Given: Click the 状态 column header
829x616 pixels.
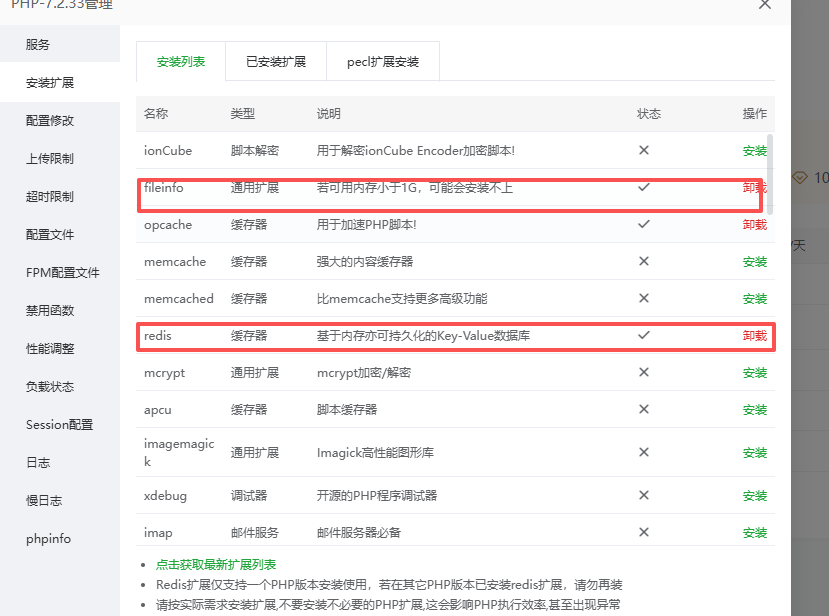Looking at the screenshot, I should 649,114.
